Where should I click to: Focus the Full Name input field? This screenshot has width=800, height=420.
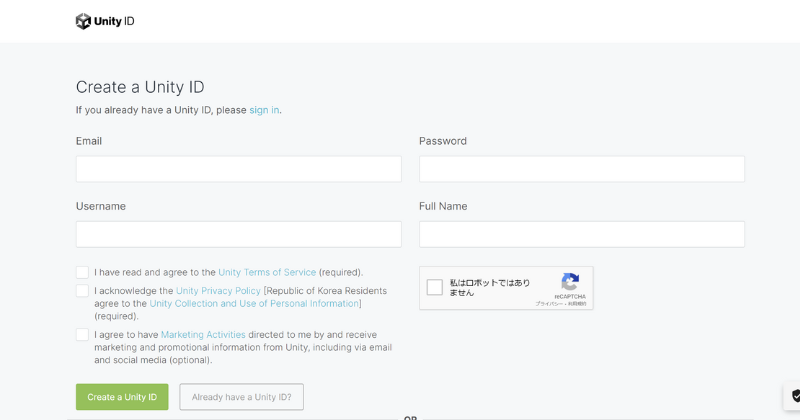pyautogui.click(x=582, y=234)
